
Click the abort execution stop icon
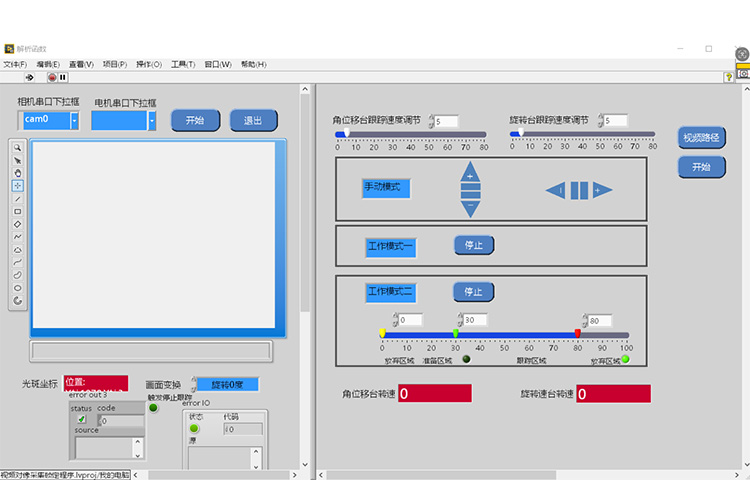coord(52,77)
